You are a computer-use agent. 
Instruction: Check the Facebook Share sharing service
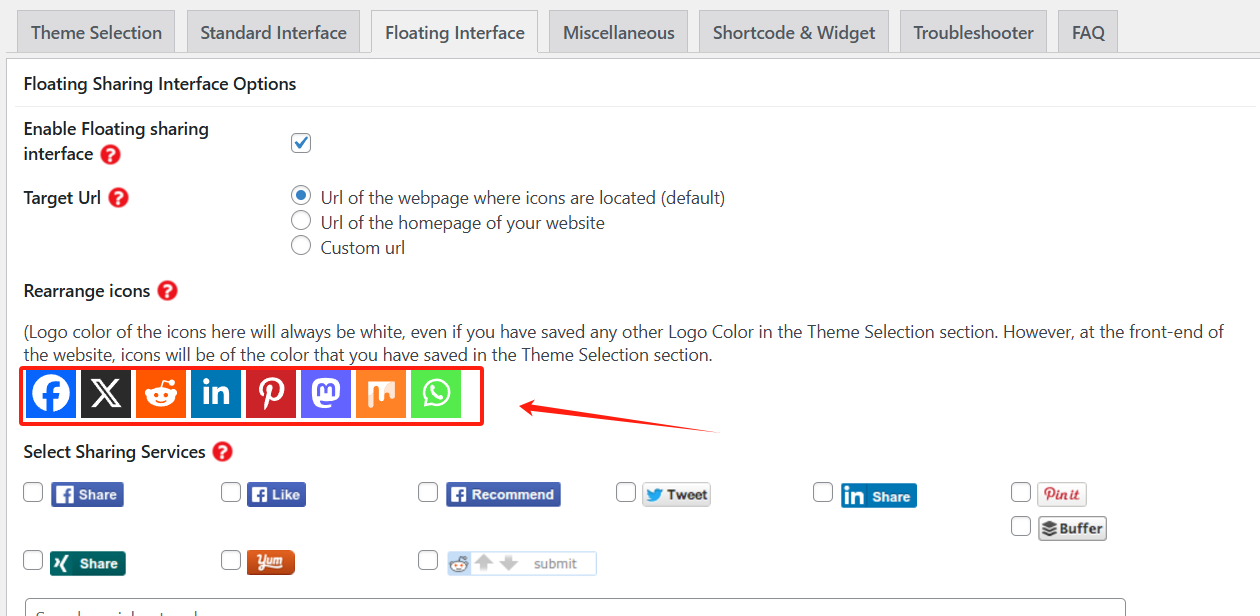(33, 492)
